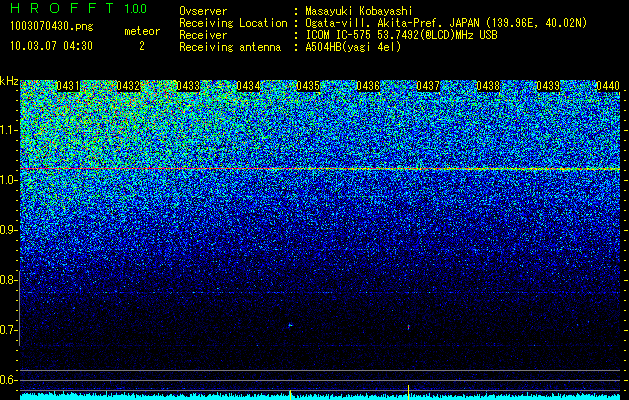Click the 0436 time marker
The height and width of the screenshot is (400, 629).
click(368, 86)
